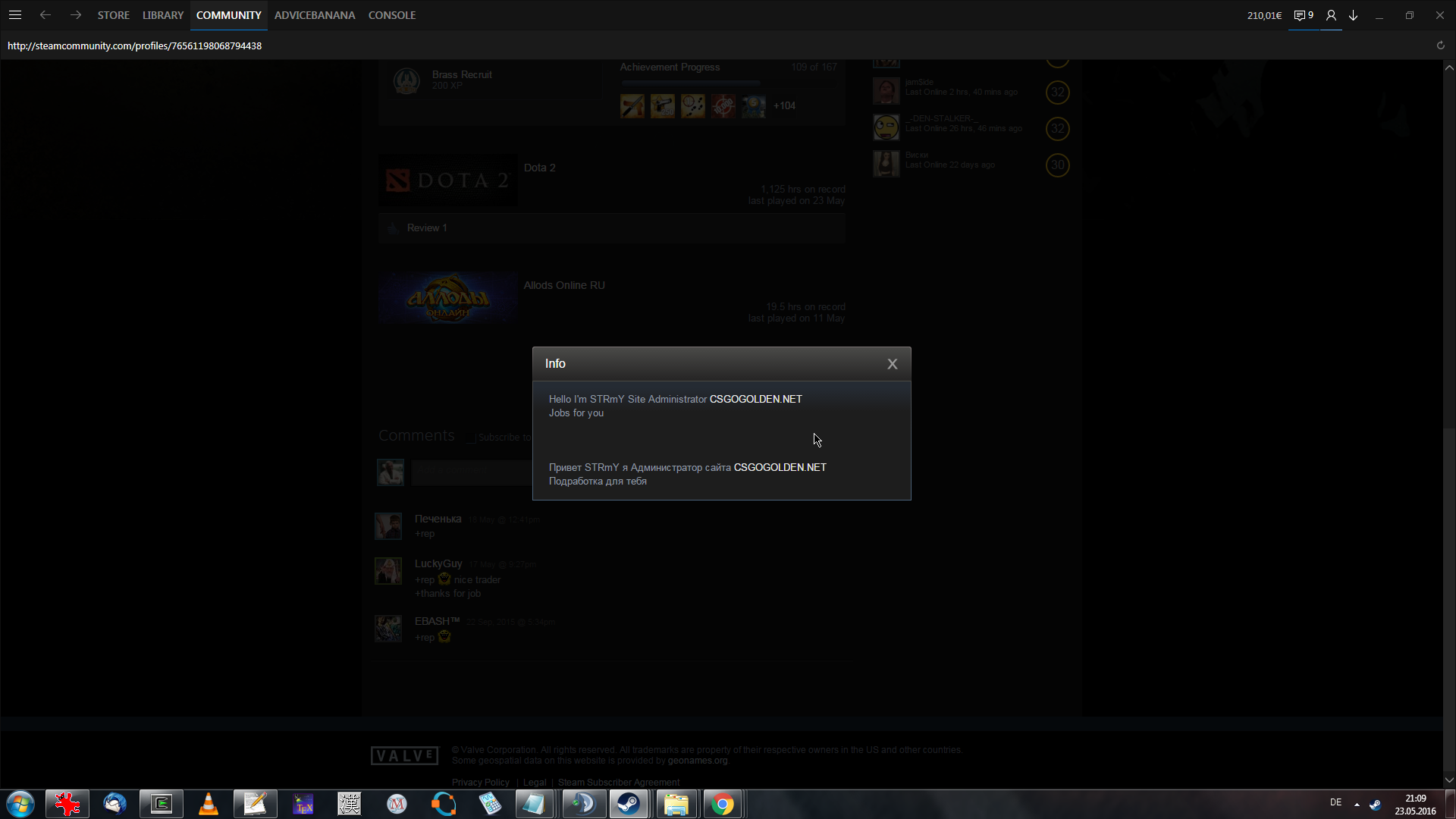This screenshot has height=819, width=1456.
Task: Open the LIBRARY tab
Action: click(x=163, y=15)
